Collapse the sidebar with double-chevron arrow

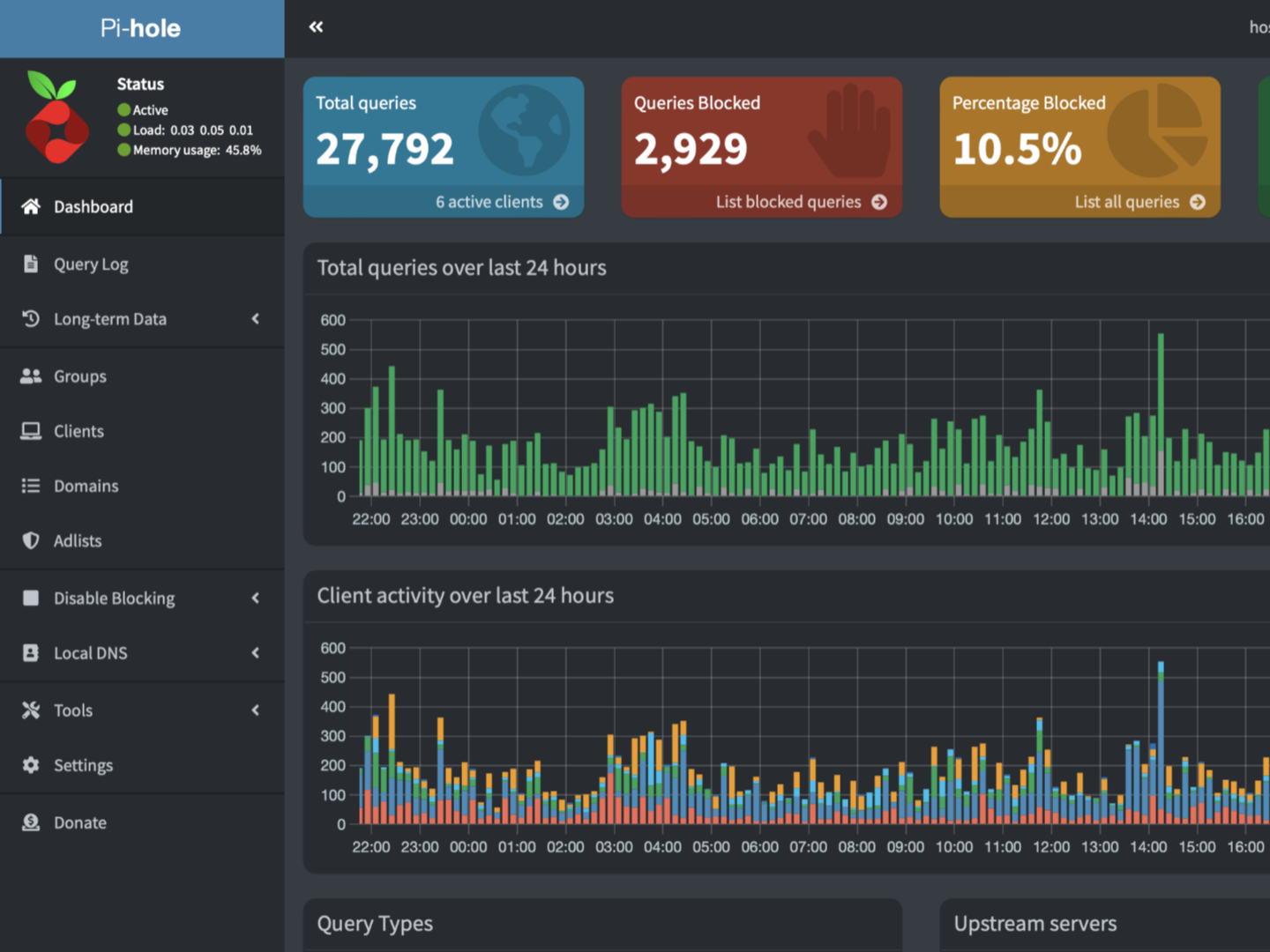coord(315,27)
